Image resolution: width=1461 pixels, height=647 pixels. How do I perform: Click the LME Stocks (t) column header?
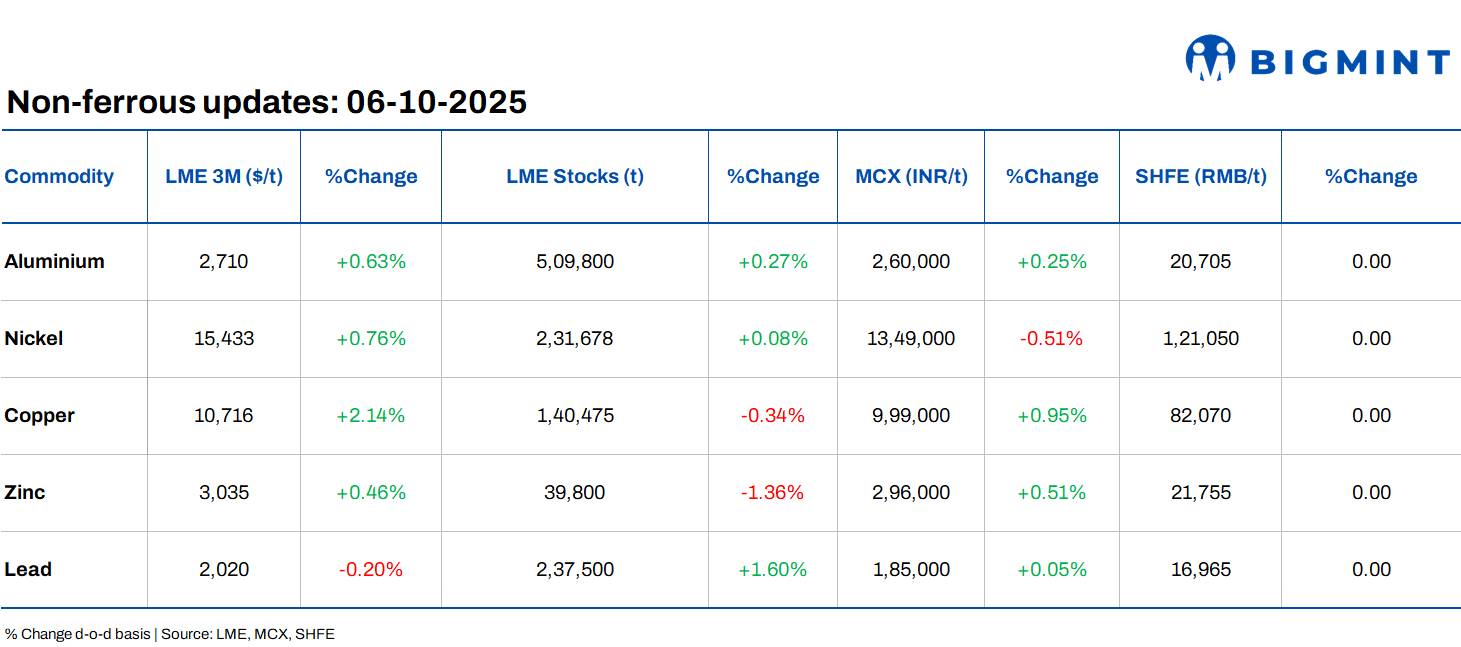(572, 176)
